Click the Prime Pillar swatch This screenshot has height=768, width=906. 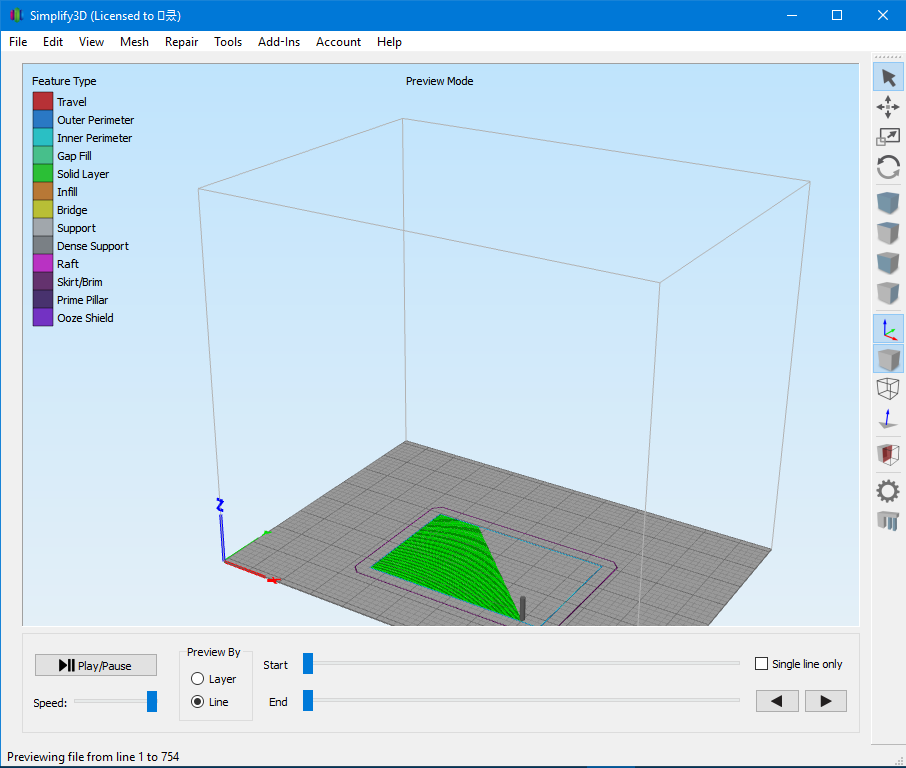43,299
